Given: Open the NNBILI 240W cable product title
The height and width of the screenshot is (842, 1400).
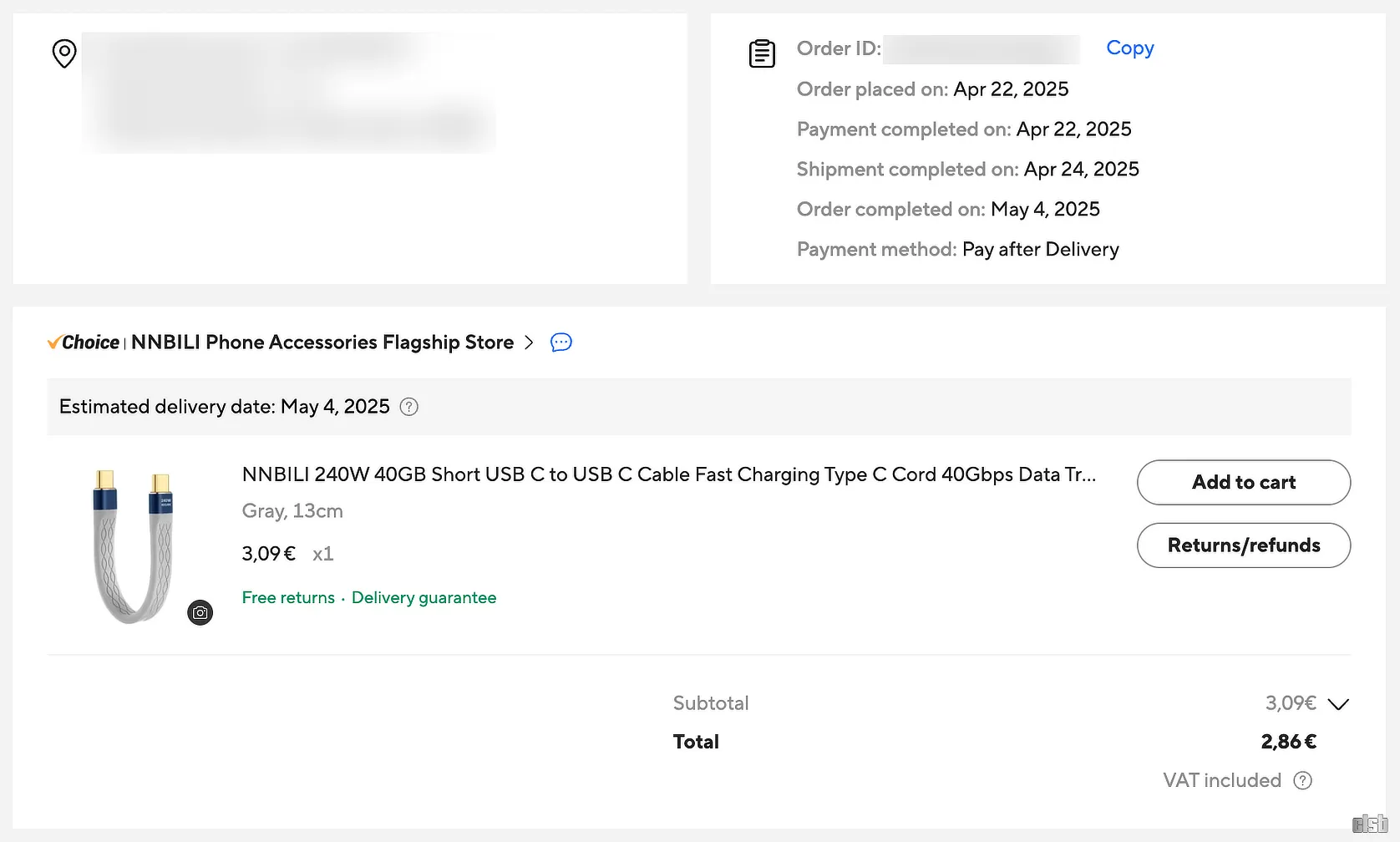Looking at the screenshot, I should [x=669, y=474].
